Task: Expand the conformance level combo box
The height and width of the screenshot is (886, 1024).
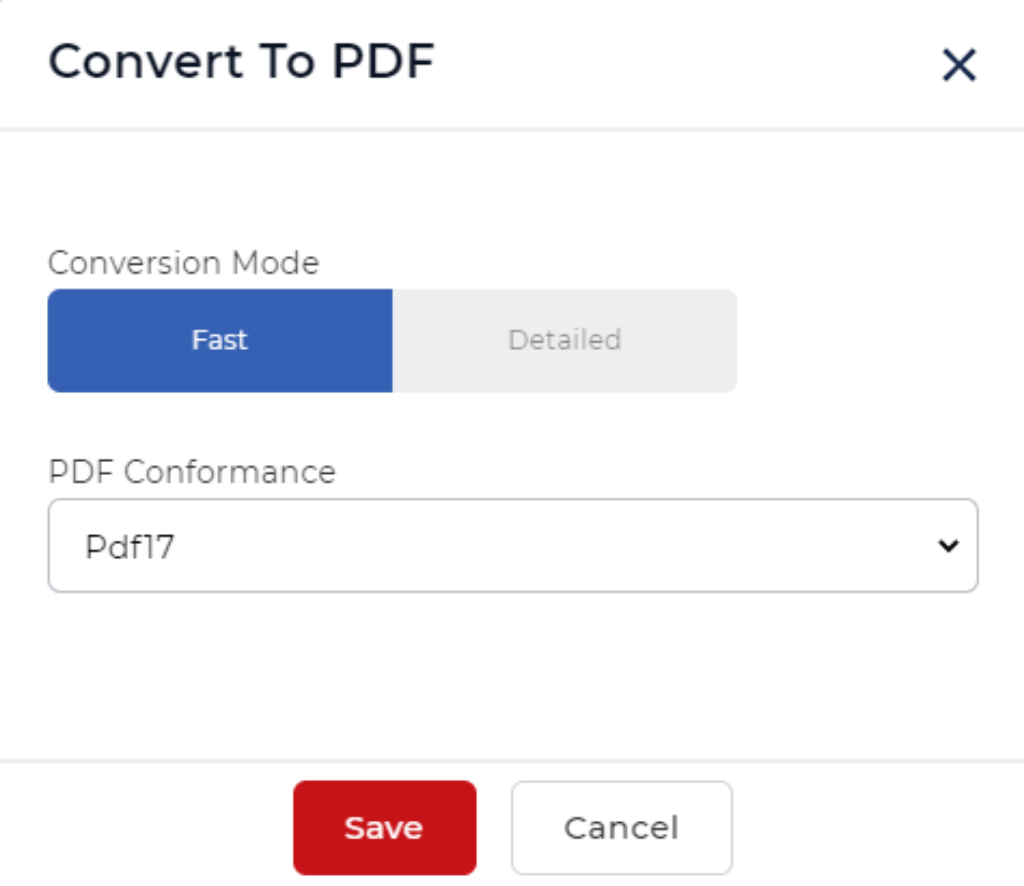Action: pos(512,546)
